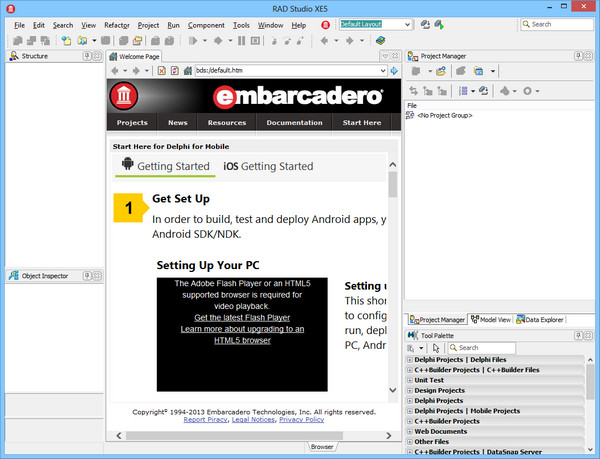Click the Tool Palette pointer arrow icon
Image resolution: width=600 pixels, height=459 pixels.
437,348
